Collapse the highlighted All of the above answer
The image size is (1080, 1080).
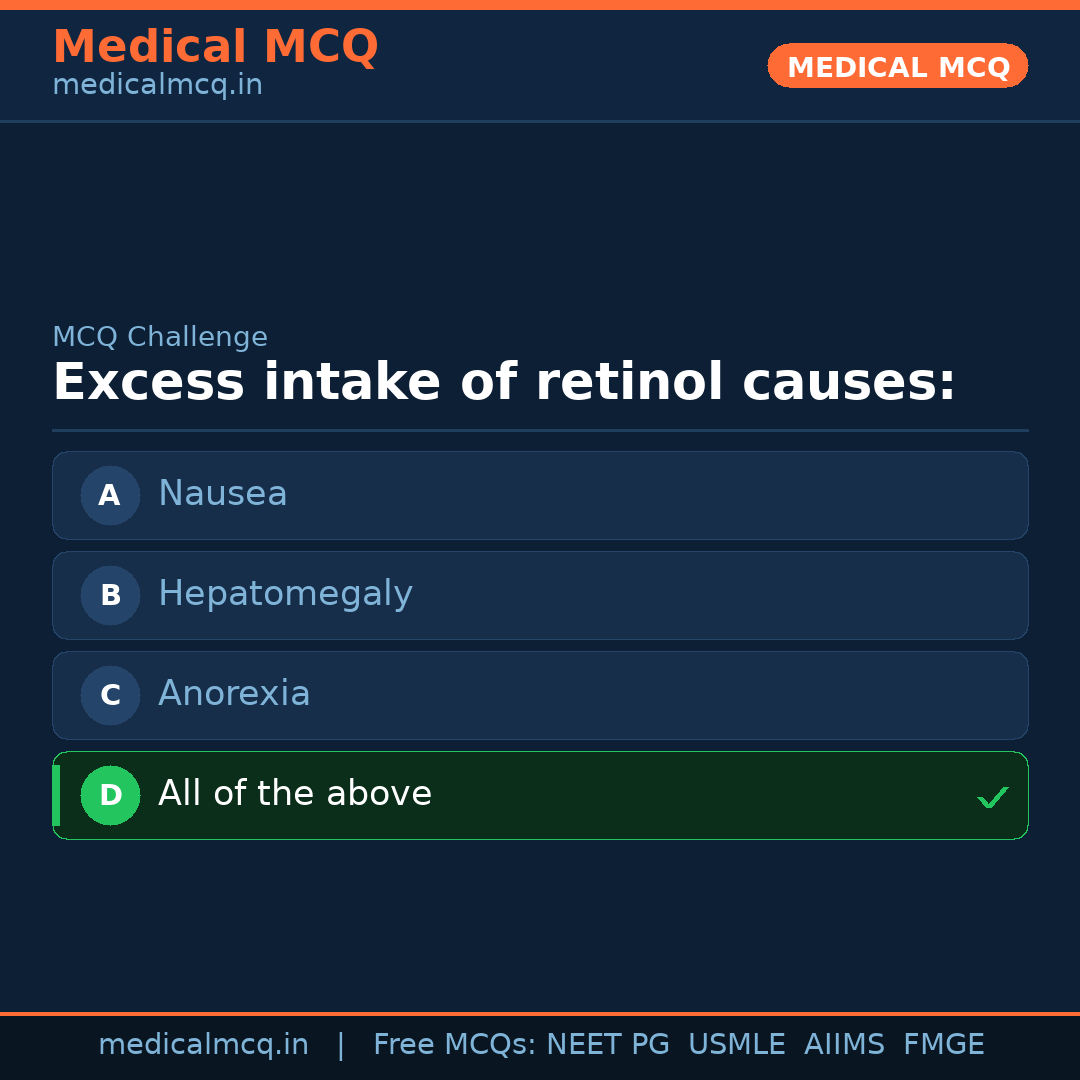click(540, 795)
